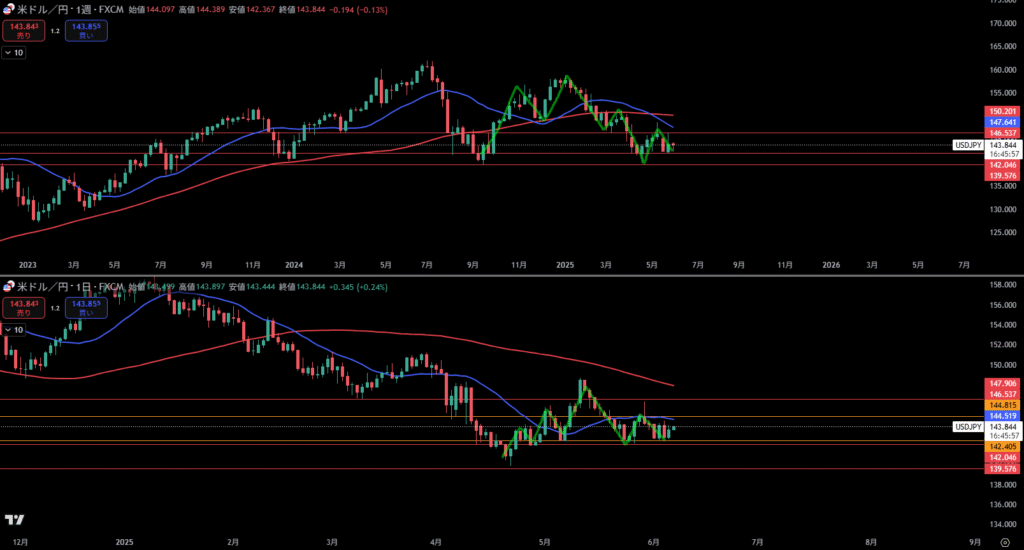Select the 米ドル/円・1日・FXCM symbol title

[x=71, y=287]
